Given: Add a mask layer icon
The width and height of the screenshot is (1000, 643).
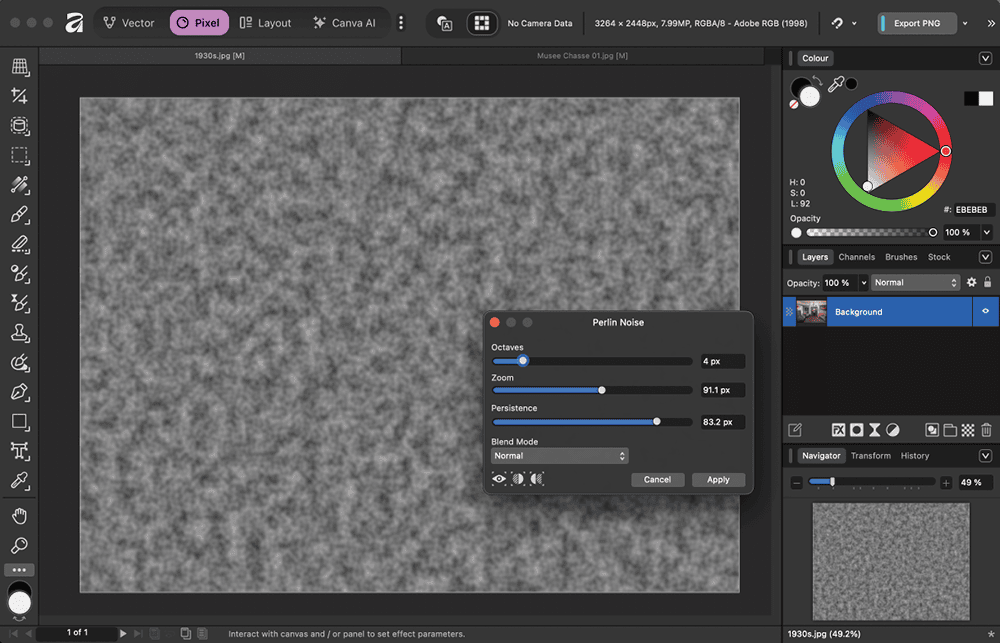Looking at the screenshot, I should [x=857, y=430].
